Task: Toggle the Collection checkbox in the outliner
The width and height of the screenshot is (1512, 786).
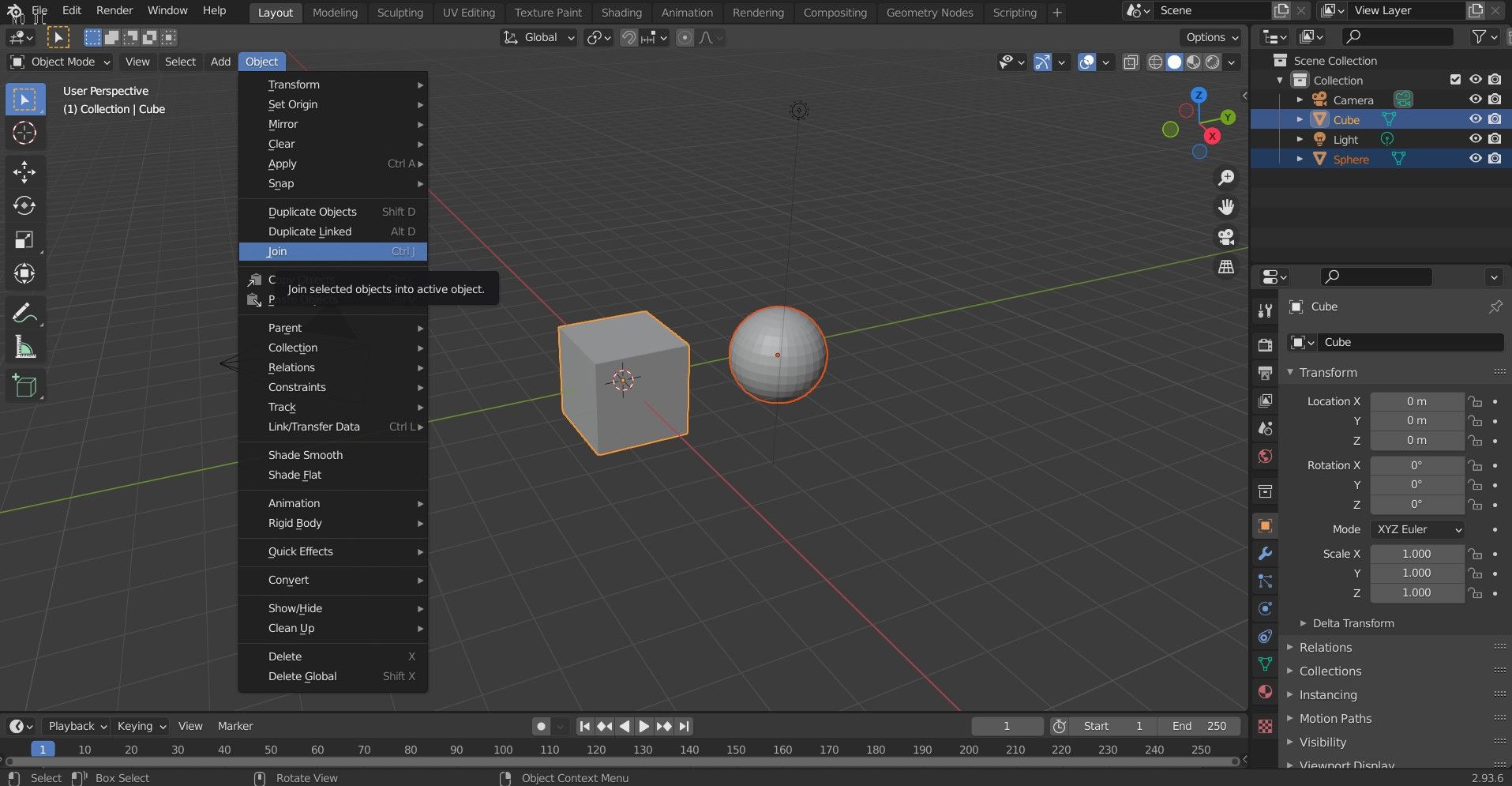Action: [x=1454, y=80]
